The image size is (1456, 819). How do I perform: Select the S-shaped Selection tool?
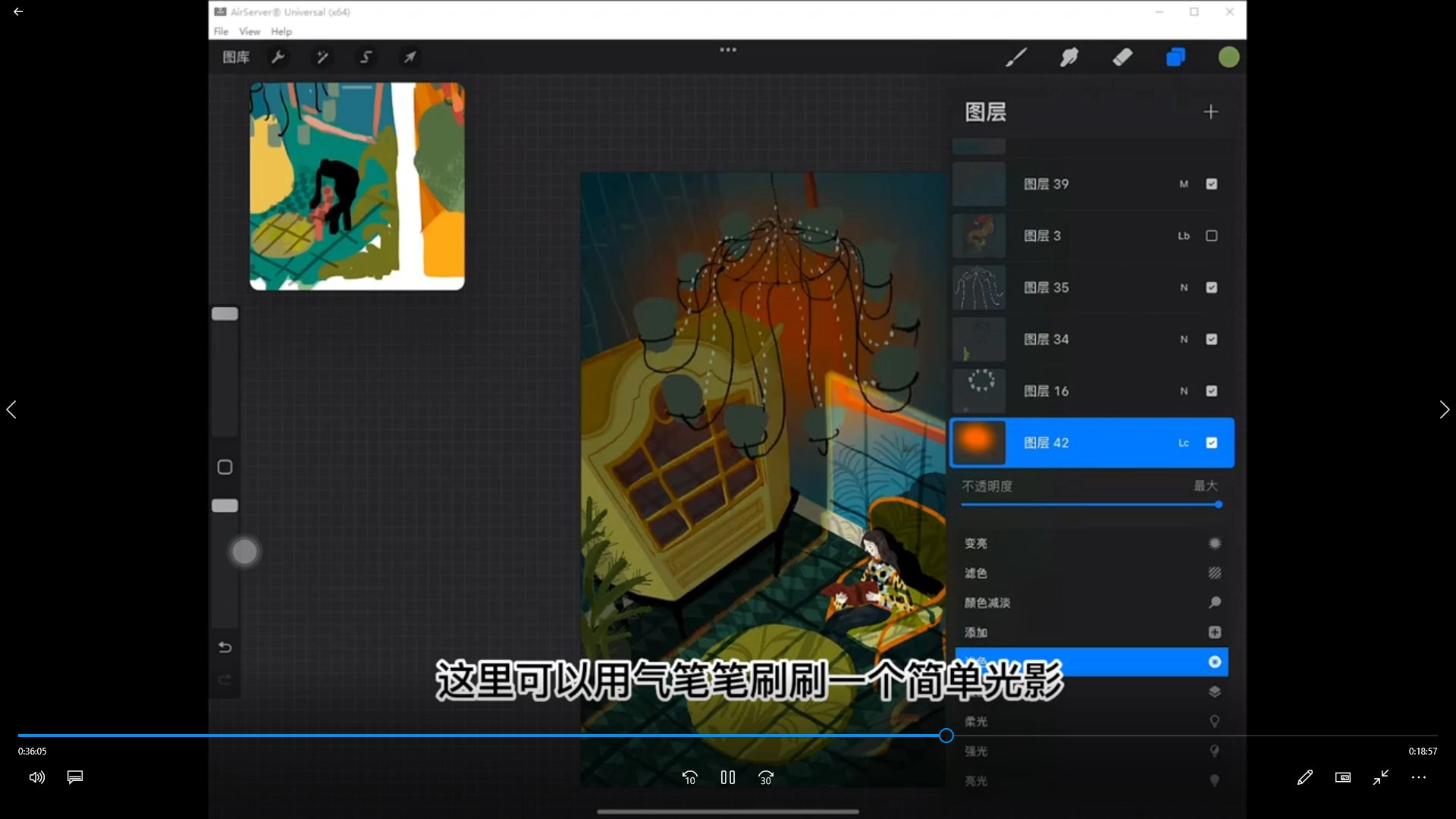pos(366,57)
